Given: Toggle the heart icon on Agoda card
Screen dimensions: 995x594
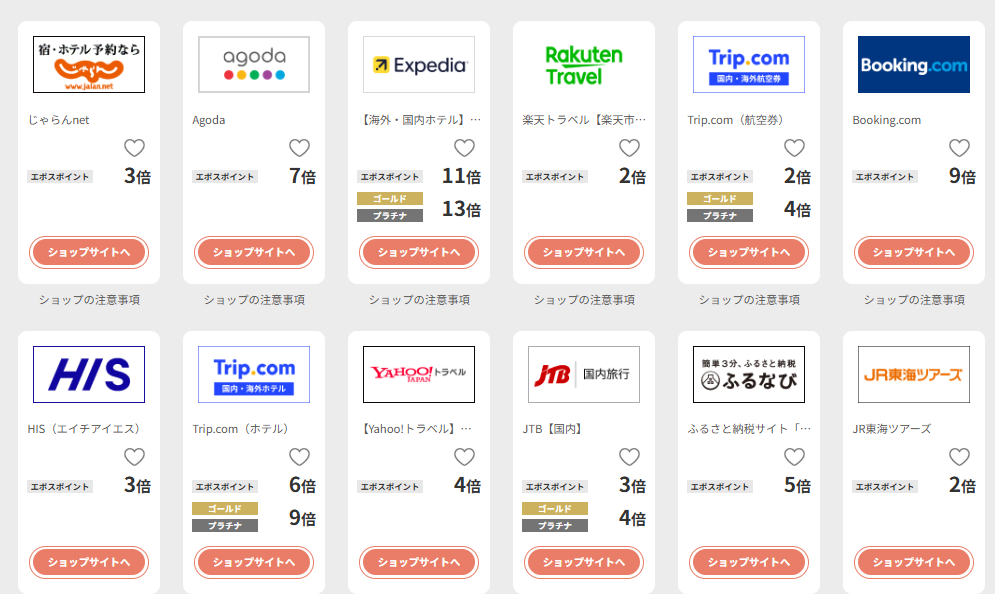Looking at the screenshot, I should pos(299,148).
